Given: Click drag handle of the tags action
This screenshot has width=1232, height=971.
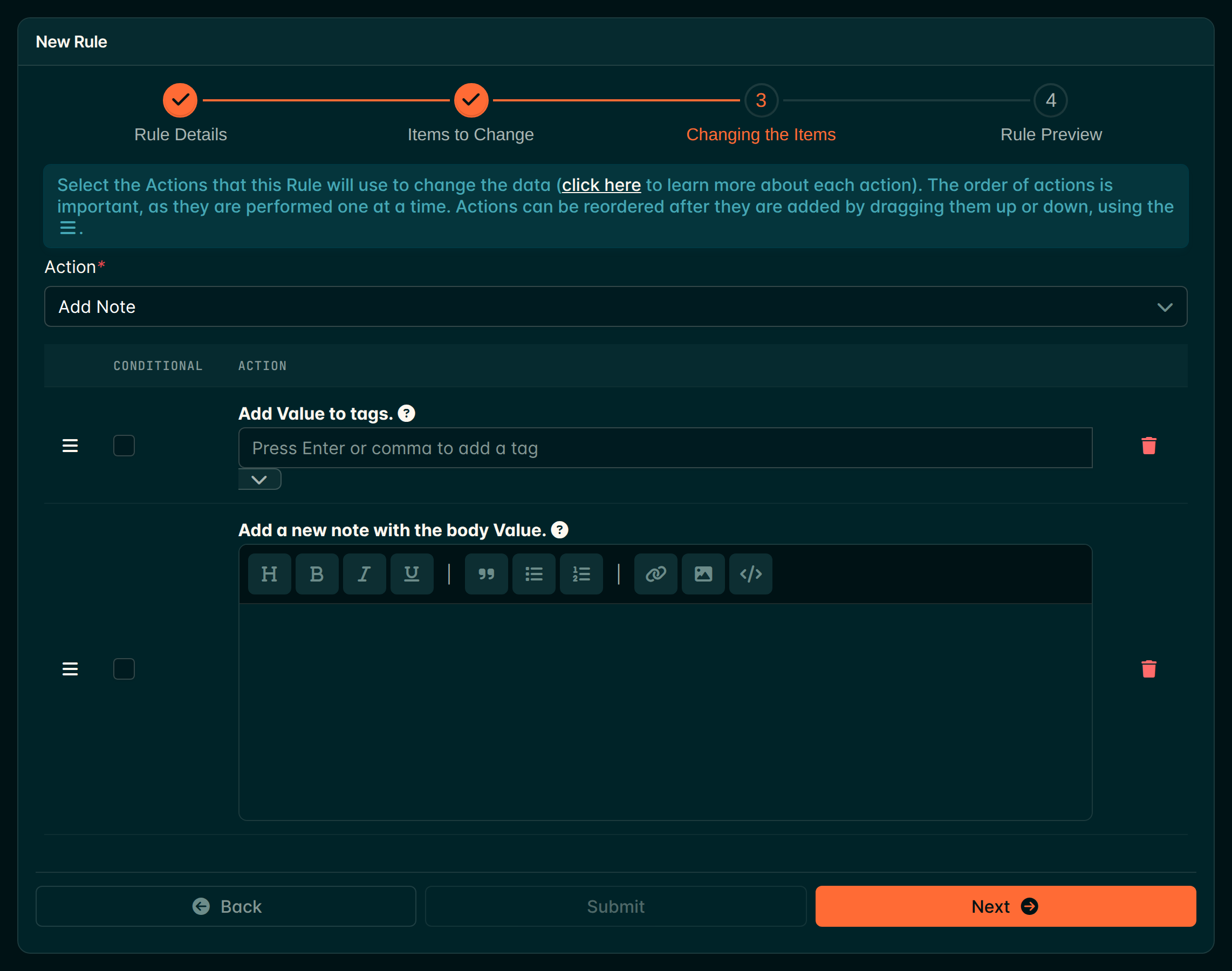Looking at the screenshot, I should pos(70,446).
